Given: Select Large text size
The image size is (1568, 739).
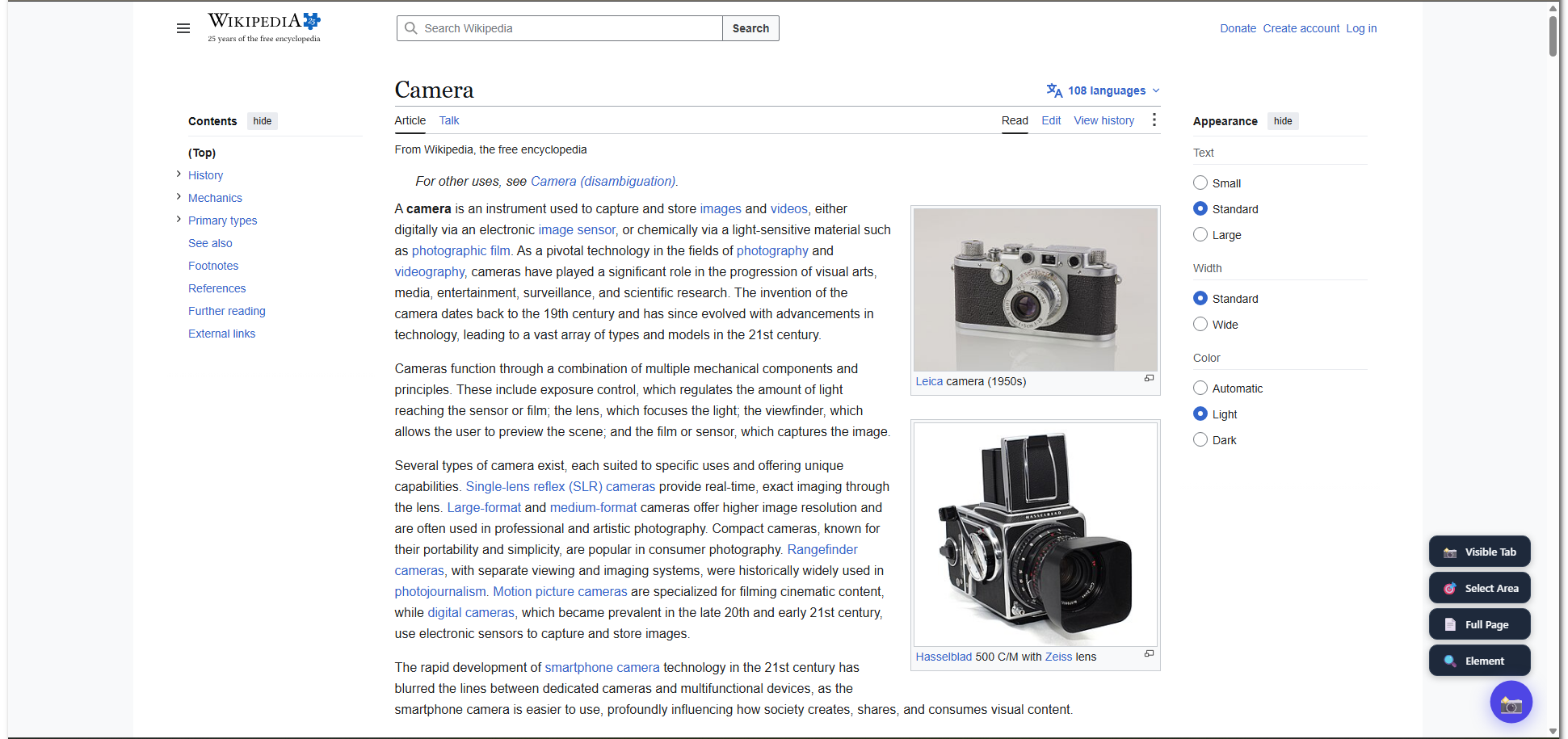Looking at the screenshot, I should coord(1200,235).
